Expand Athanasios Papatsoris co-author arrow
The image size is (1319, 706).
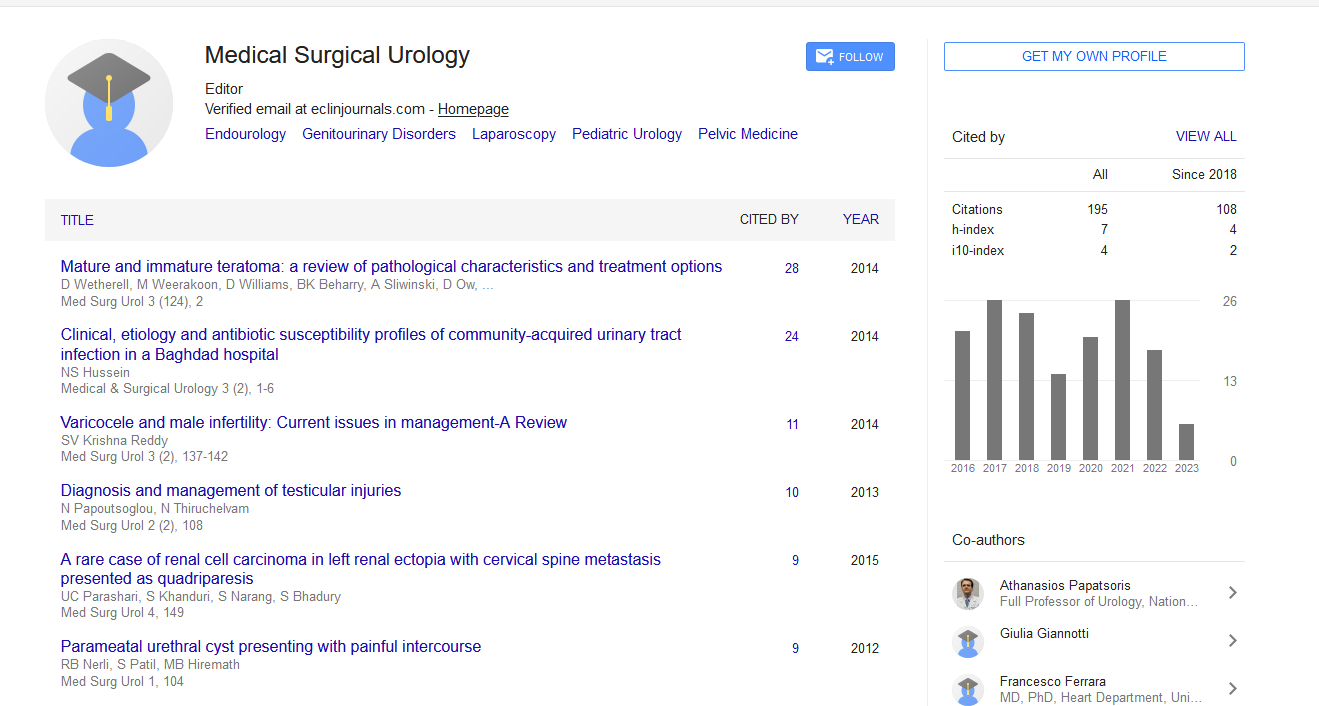pyautogui.click(x=1232, y=593)
